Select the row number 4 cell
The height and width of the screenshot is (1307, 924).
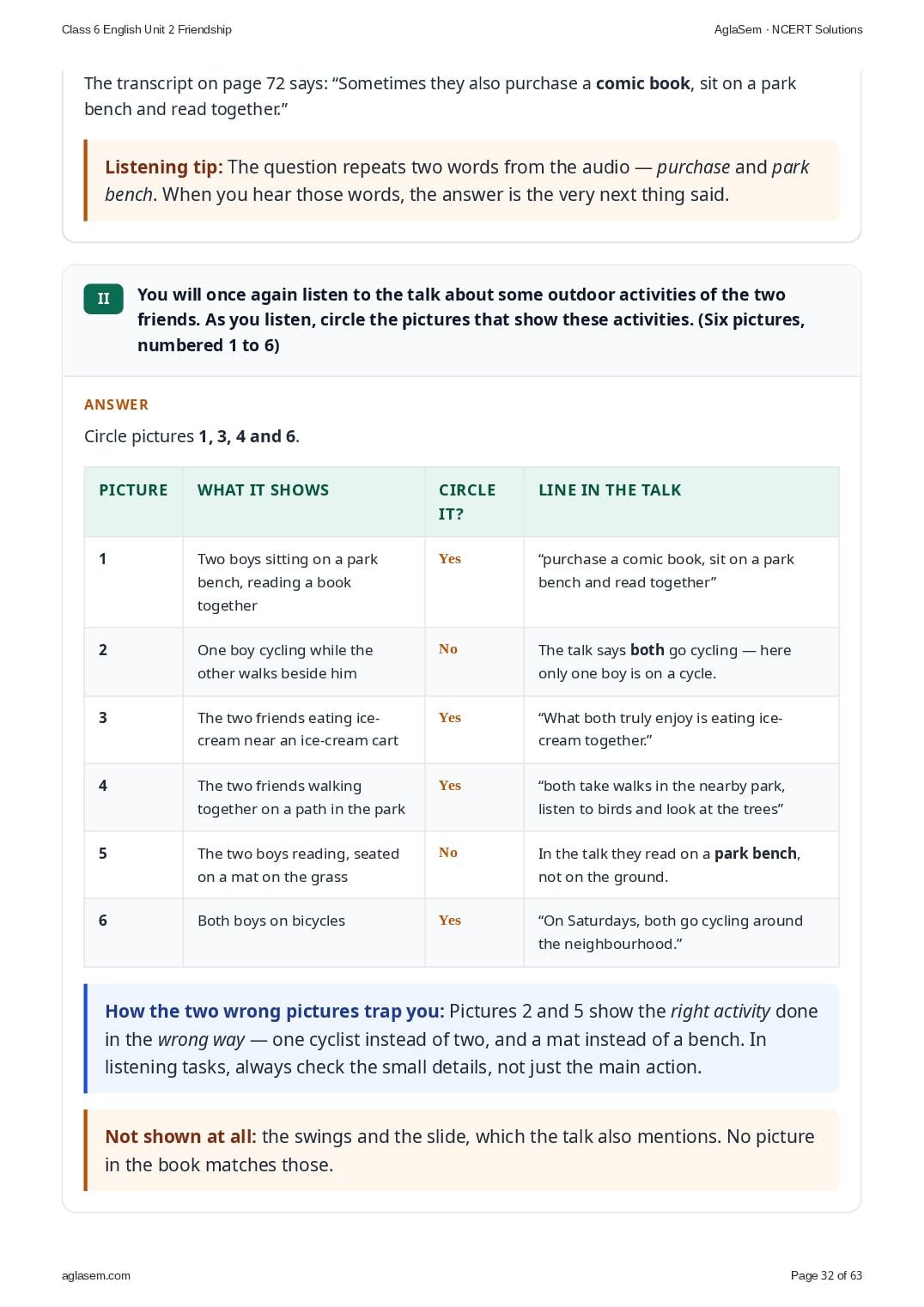click(x=133, y=797)
